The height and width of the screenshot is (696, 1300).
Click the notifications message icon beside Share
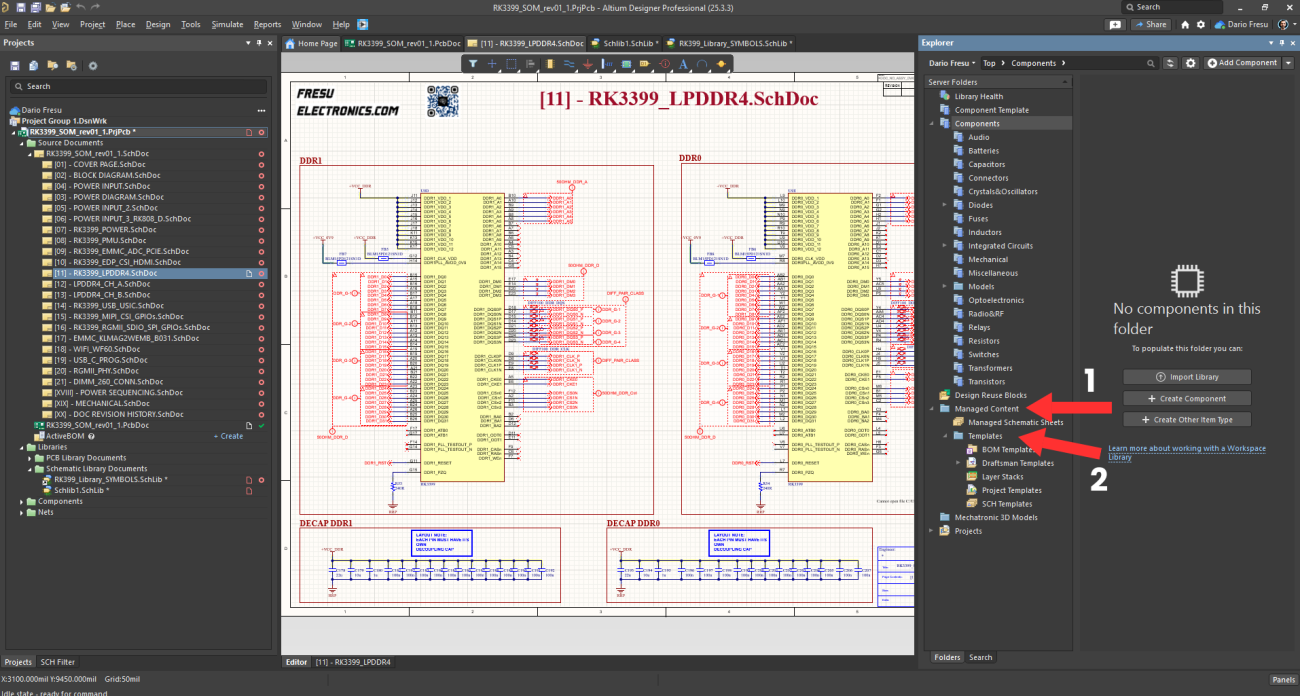1116,24
